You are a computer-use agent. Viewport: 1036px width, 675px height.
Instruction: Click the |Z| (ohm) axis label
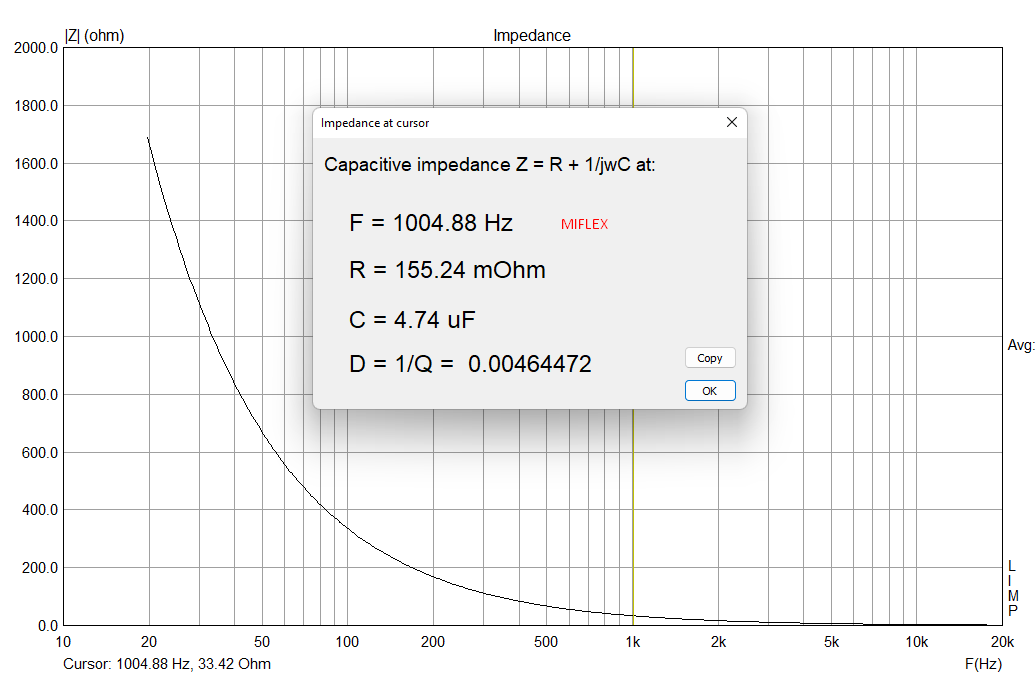94,36
